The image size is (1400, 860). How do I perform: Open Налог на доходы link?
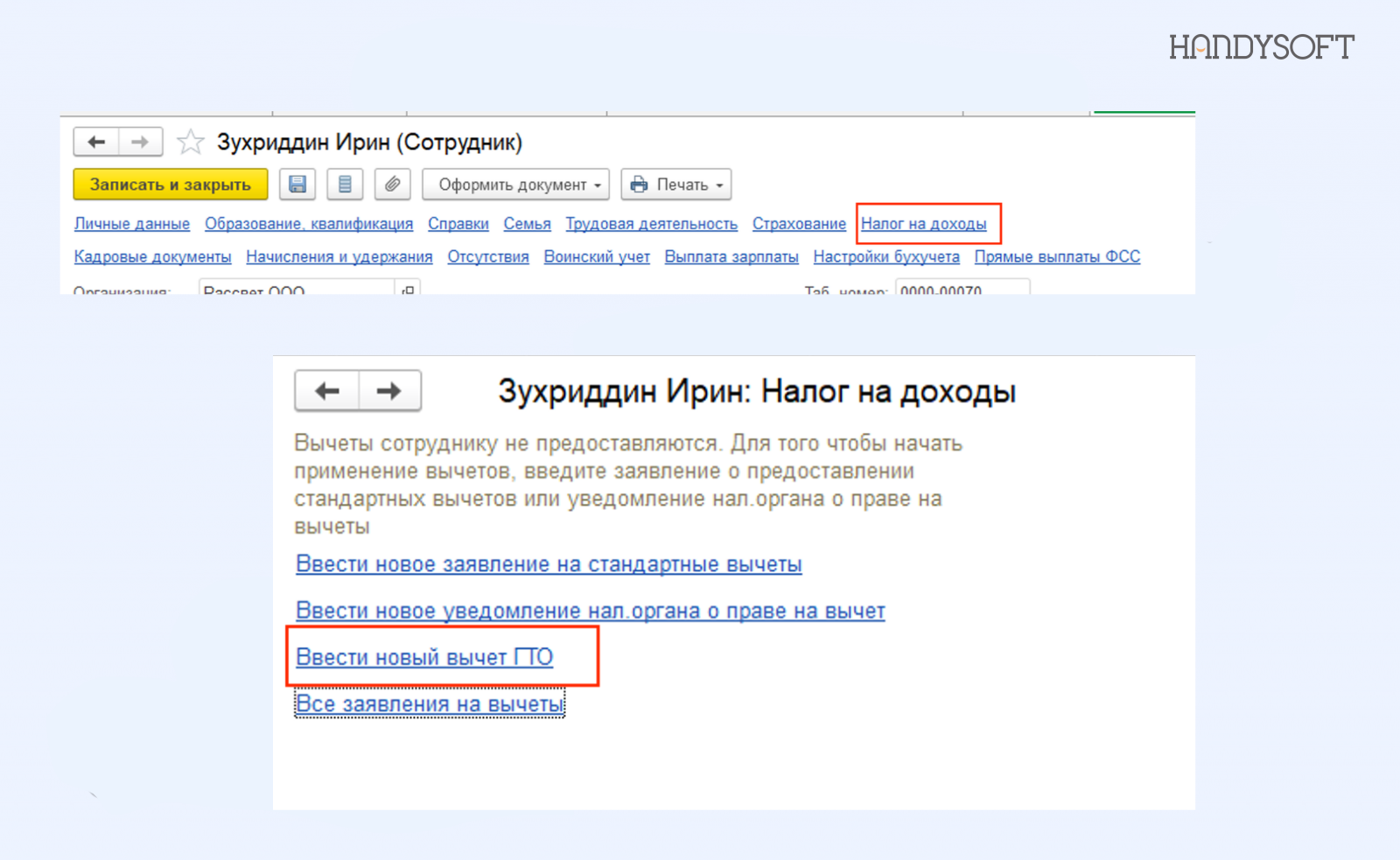coord(924,224)
